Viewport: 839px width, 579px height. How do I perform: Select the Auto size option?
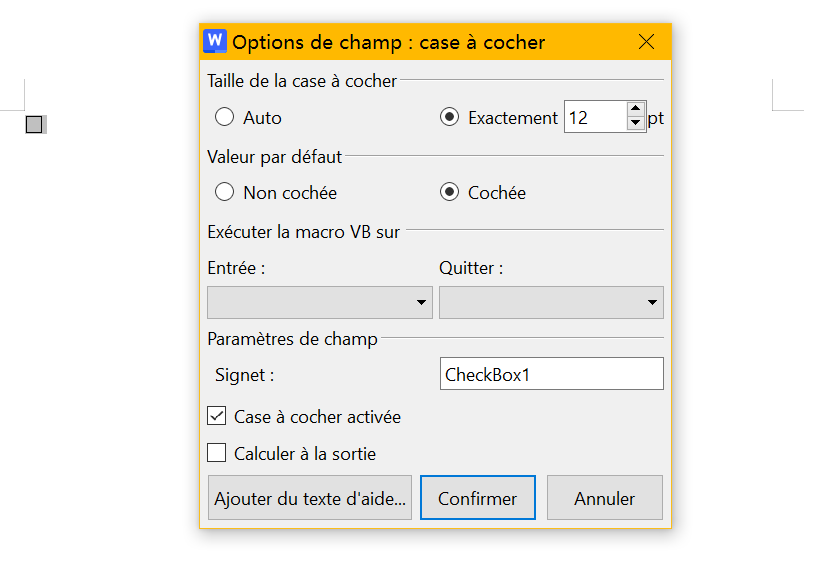point(224,117)
